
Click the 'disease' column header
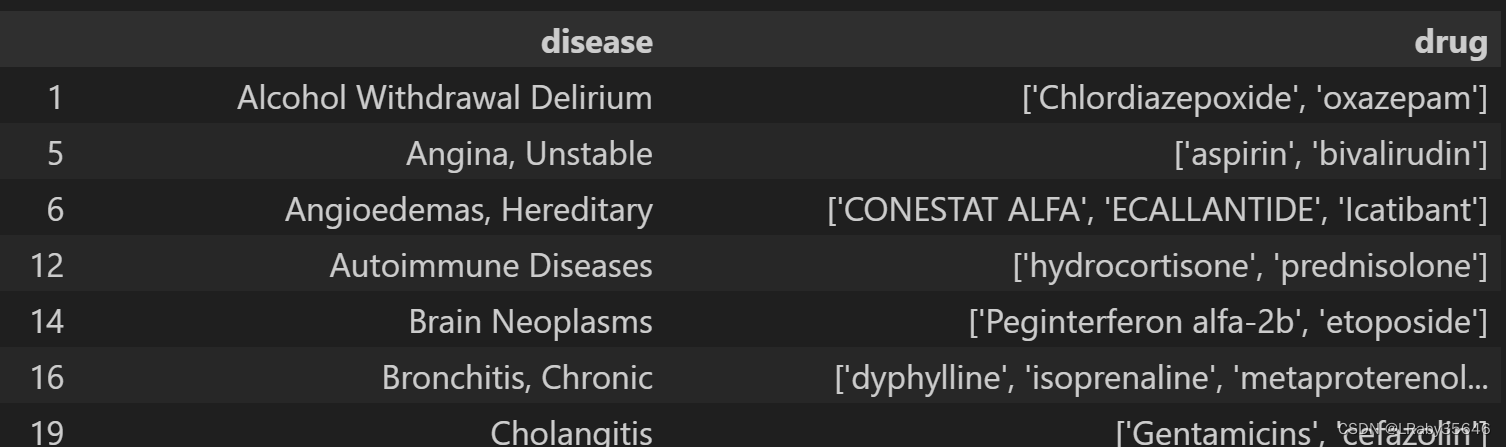point(596,43)
